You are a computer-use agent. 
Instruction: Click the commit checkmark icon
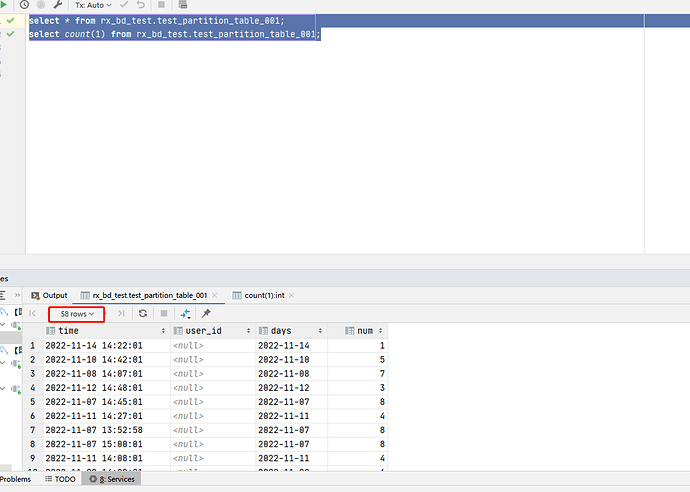(125, 5)
